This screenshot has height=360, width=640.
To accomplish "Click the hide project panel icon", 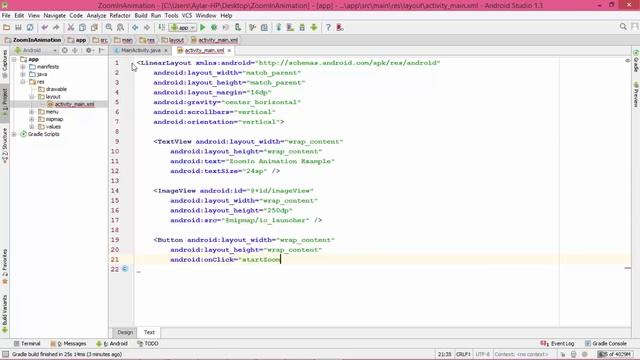I will coord(101,50).
